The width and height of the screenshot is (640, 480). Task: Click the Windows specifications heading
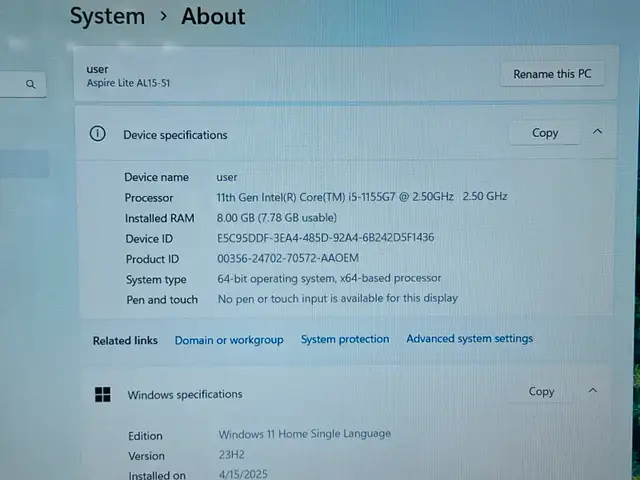(185, 395)
